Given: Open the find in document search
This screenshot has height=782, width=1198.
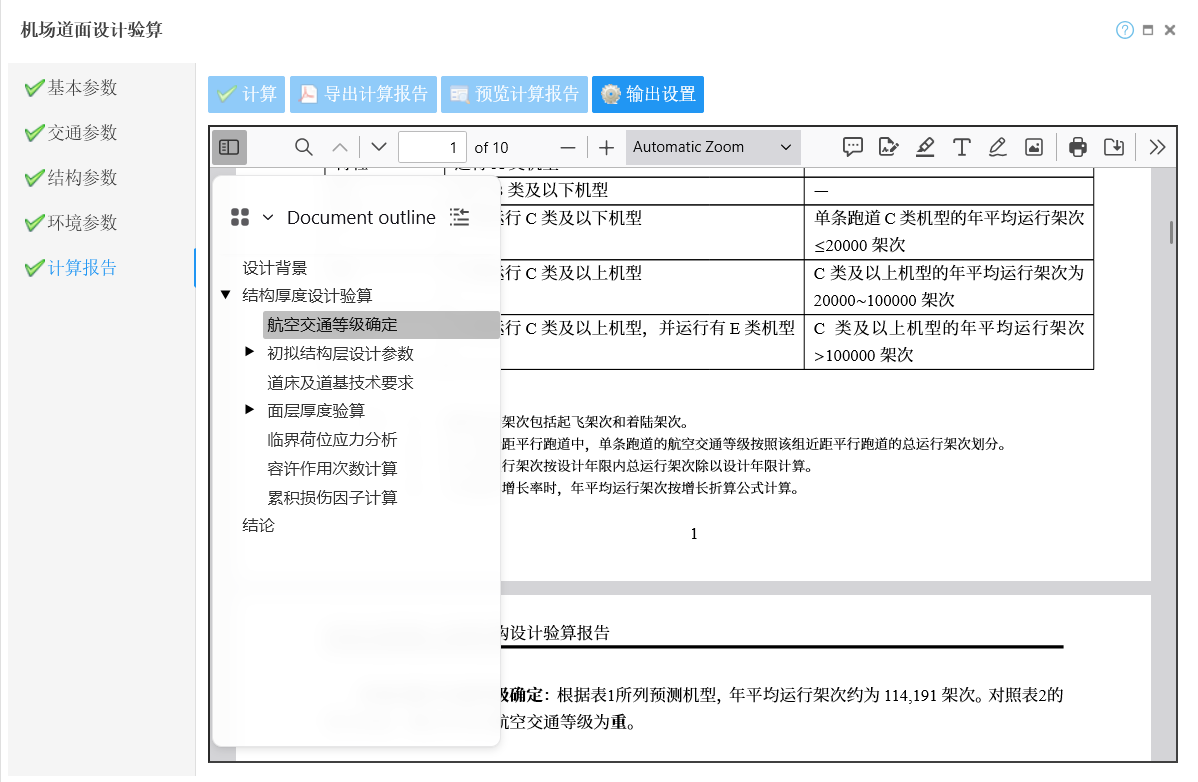Looking at the screenshot, I should [x=304, y=147].
